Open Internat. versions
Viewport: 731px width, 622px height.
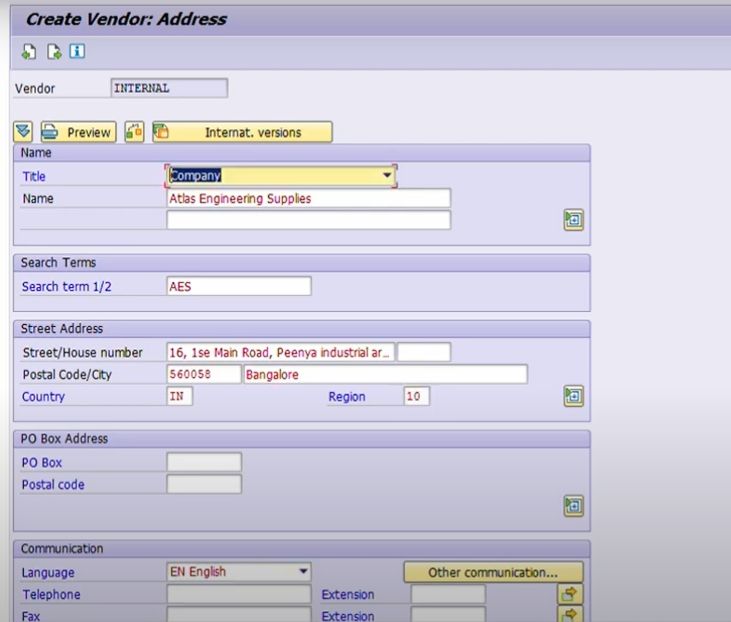[242, 132]
